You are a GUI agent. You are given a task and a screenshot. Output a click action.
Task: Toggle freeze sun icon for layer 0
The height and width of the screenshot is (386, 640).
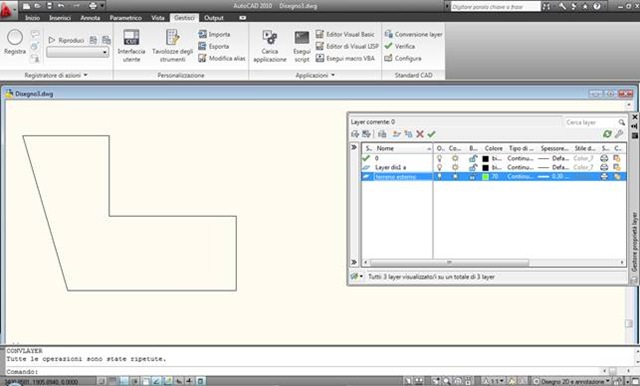tap(455, 158)
